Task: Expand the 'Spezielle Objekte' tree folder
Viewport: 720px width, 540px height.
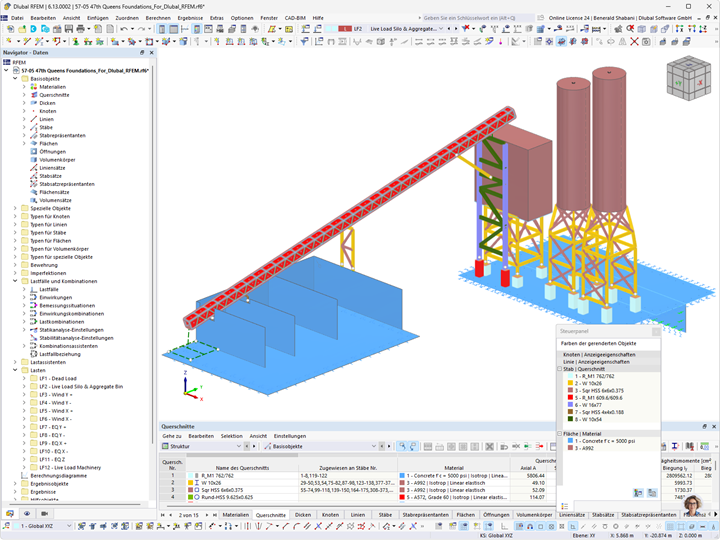Action: tap(15, 208)
